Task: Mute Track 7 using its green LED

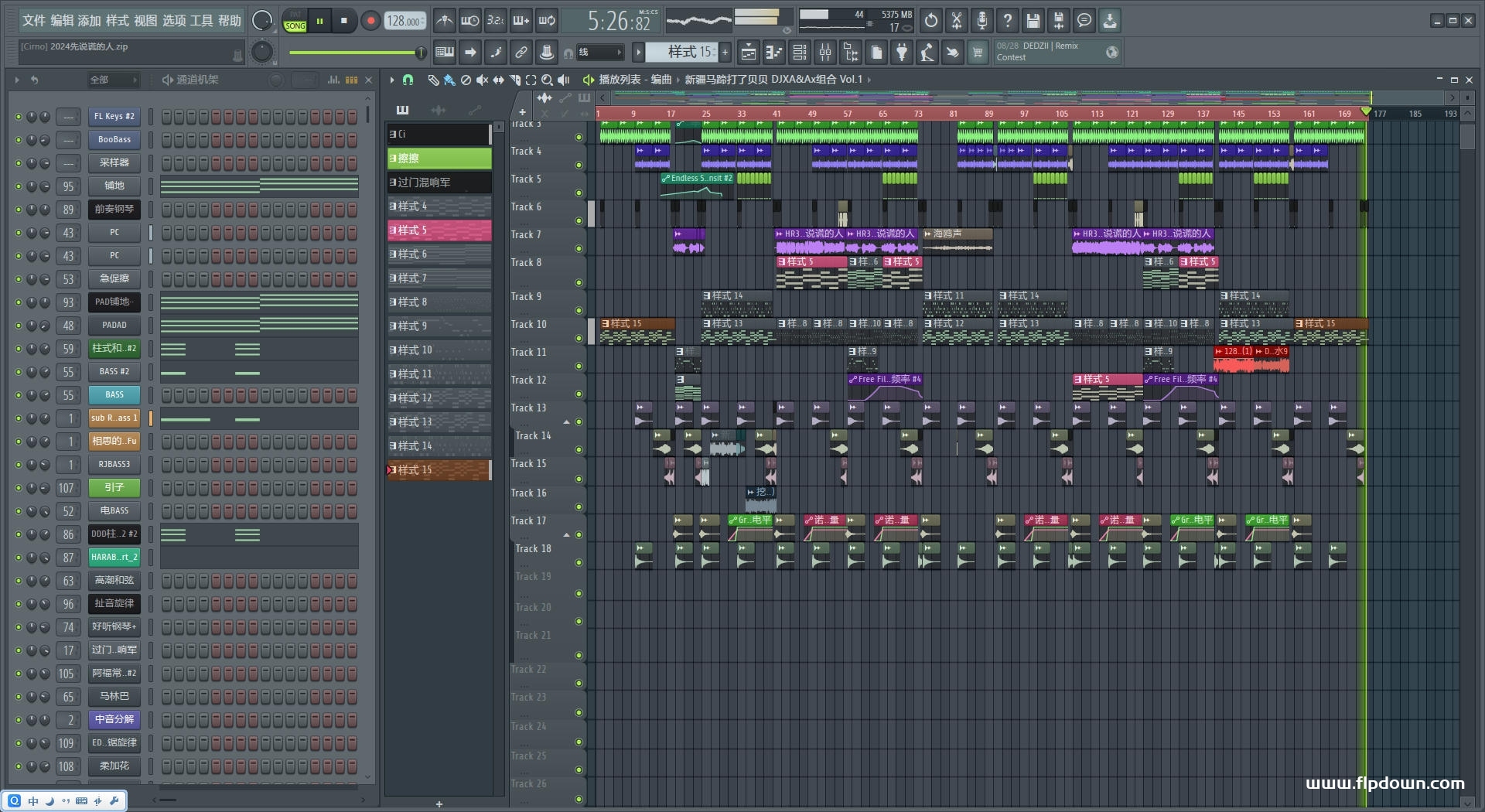Action: coord(579,249)
